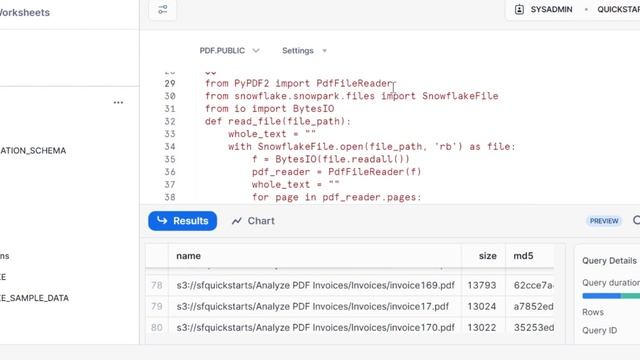
Task: Click the Rows label in Query Details
Action: [593, 312]
